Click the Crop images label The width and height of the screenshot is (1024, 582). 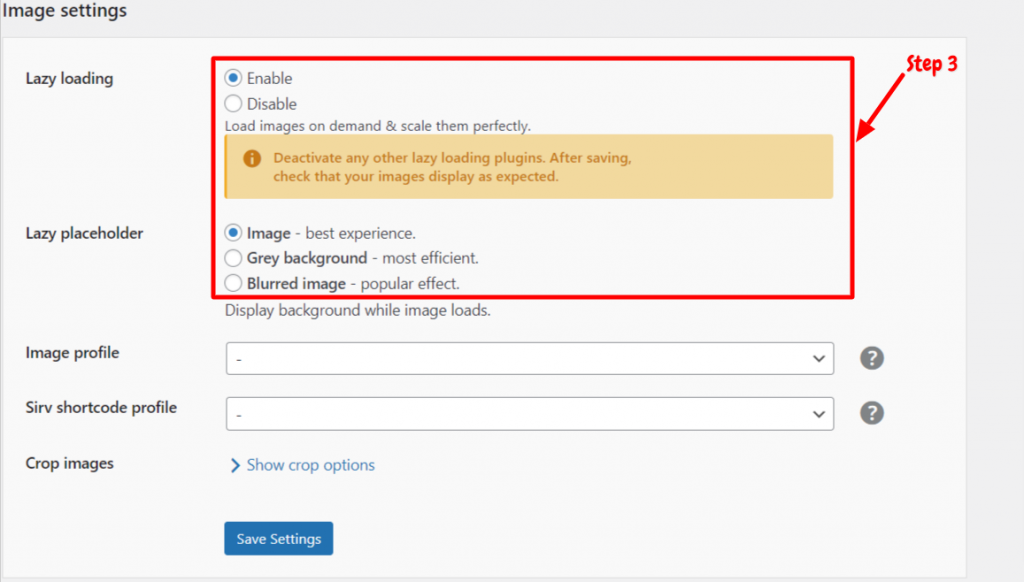69,463
